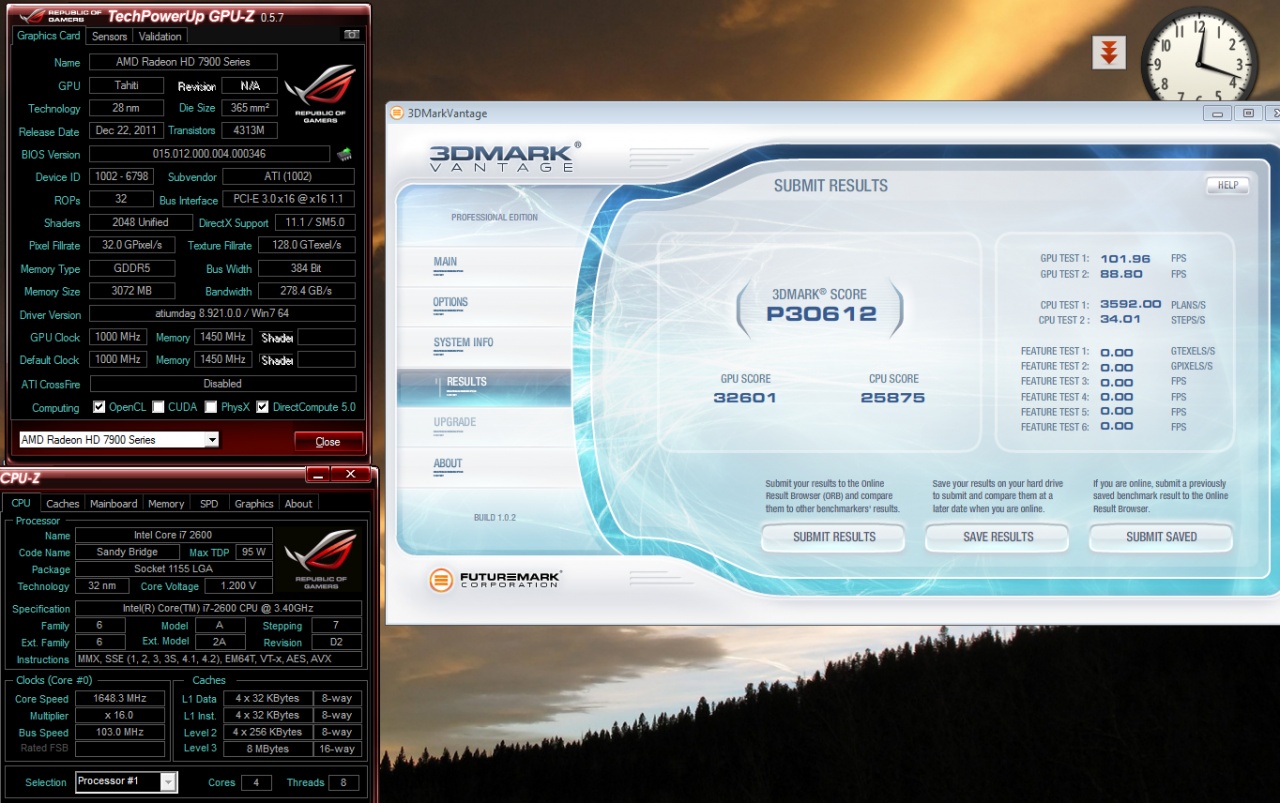This screenshot has height=803, width=1280.
Task: Click the GPU Test 2 value 88.80
Action: coord(1121,274)
